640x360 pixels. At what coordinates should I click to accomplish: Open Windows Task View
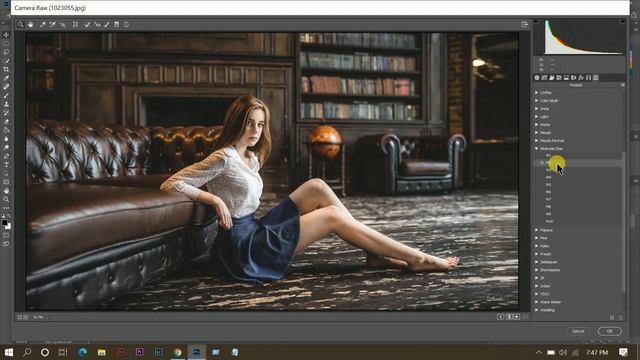pyautogui.click(x=63, y=352)
